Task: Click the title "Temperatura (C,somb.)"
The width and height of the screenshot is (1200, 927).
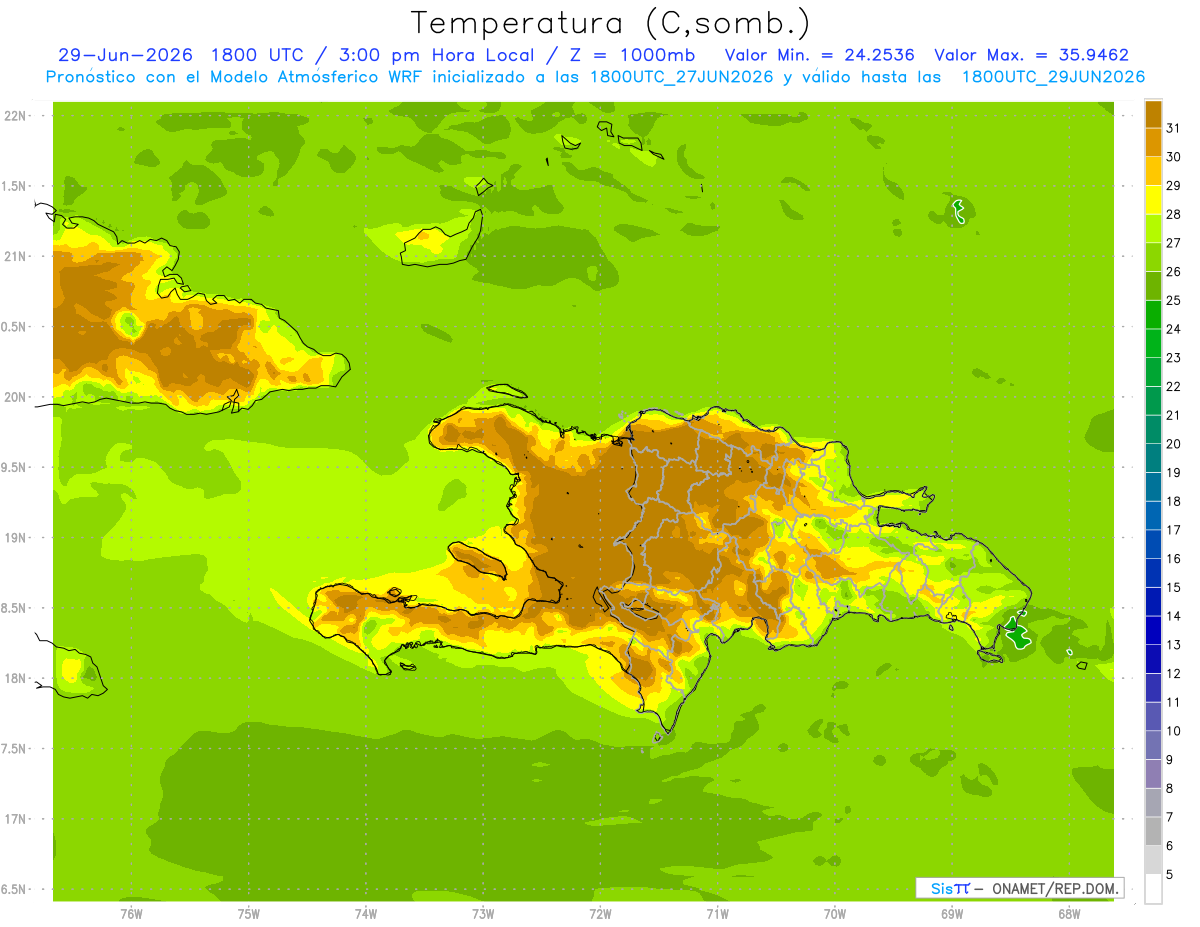Action: click(610, 24)
